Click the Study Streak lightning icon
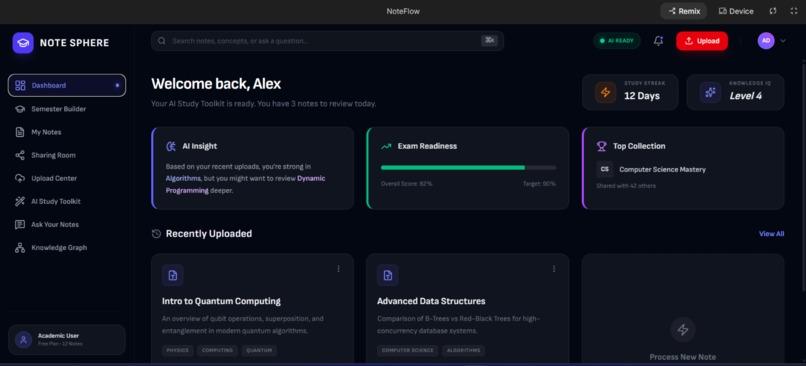806x366 pixels. click(x=606, y=93)
